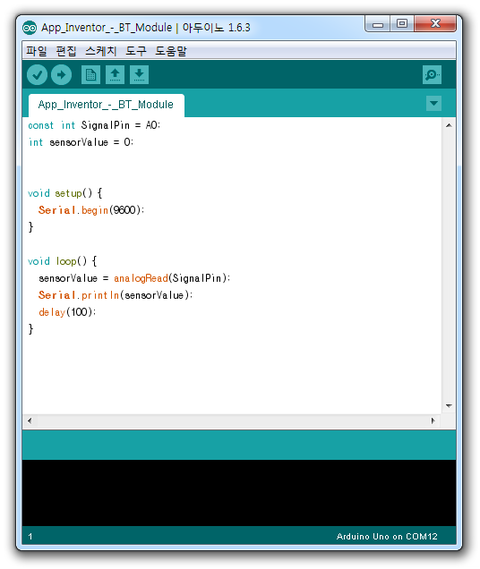
Task: Click the 'Serial.begin(9600);' line
Action: (91, 210)
